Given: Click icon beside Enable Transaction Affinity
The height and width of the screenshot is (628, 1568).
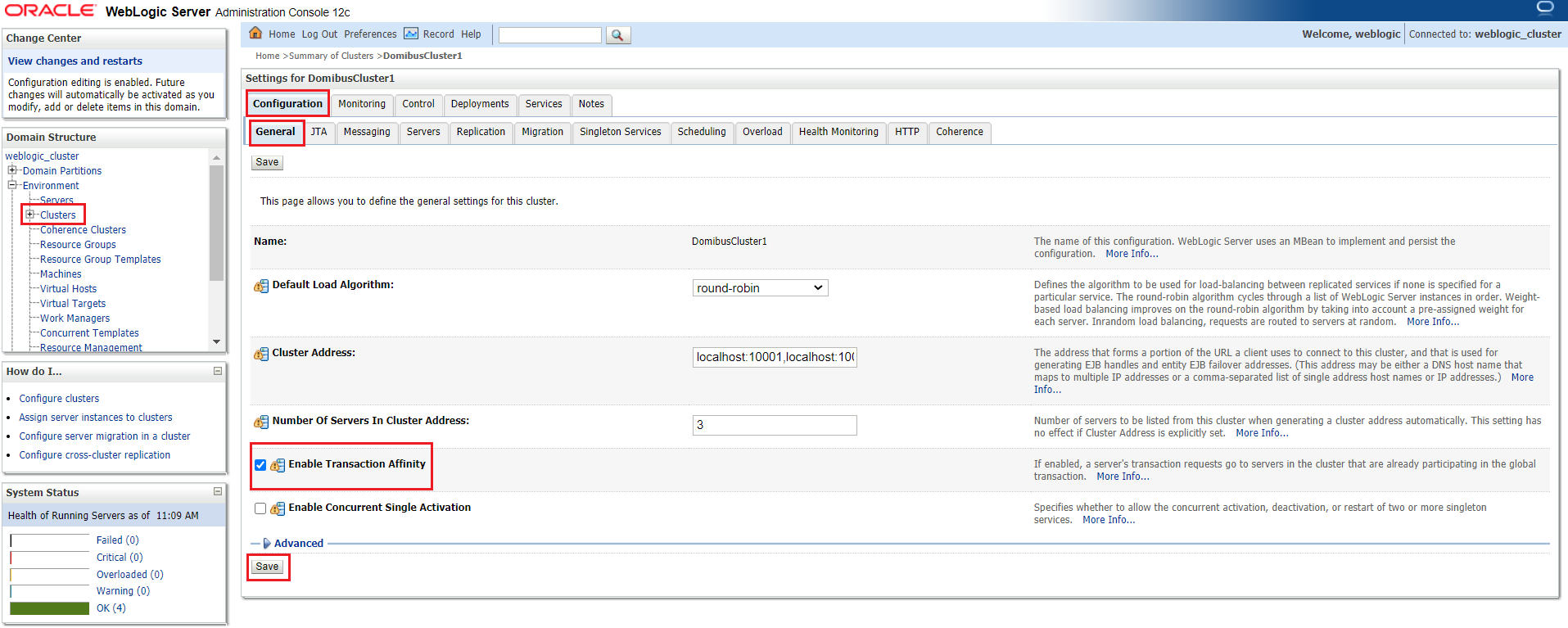Looking at the screenshot, I should (x=278, y=465).
